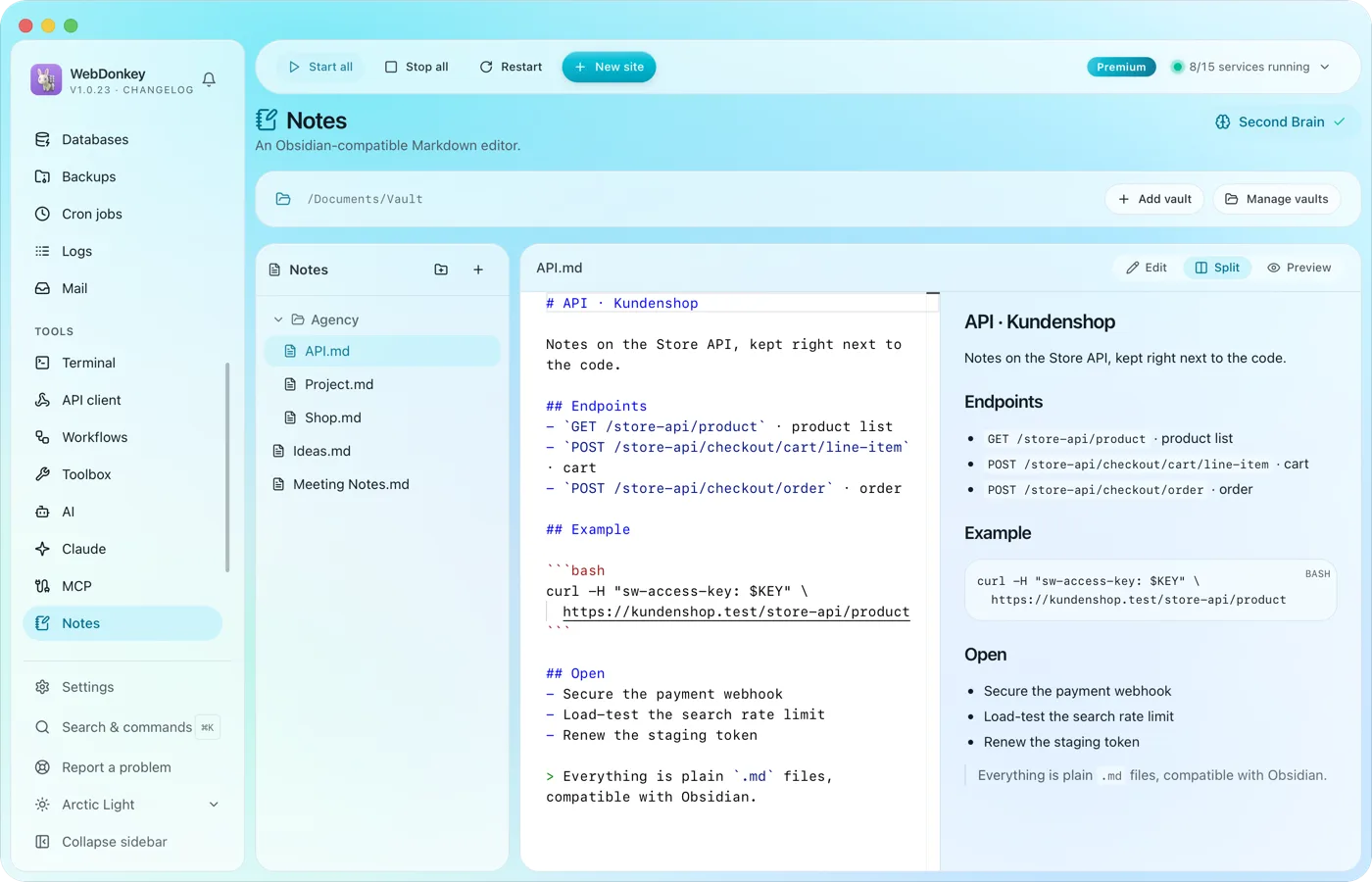Screen dimensions: 1372x882
Task: Click the vault folder path icon
Action: coord(283,199)
